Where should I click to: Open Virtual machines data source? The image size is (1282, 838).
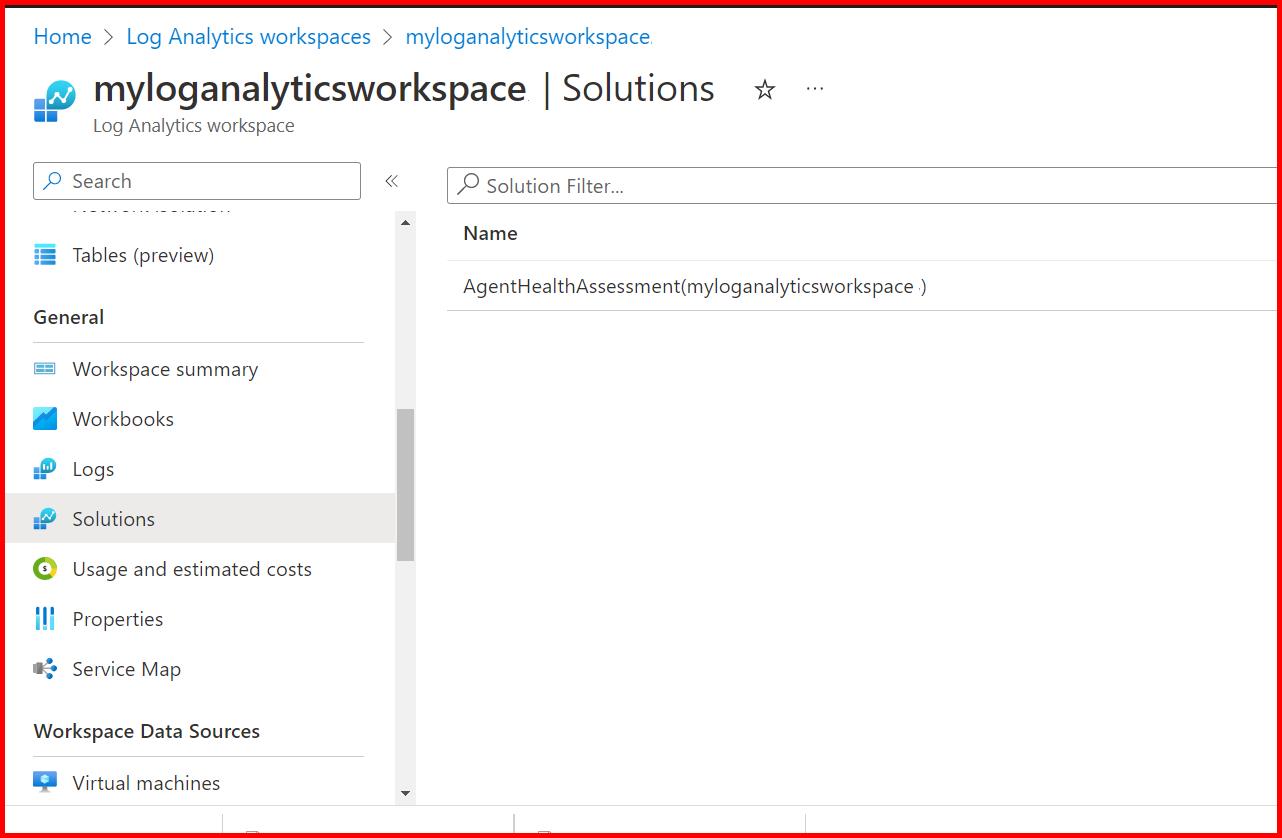[146, 783]
